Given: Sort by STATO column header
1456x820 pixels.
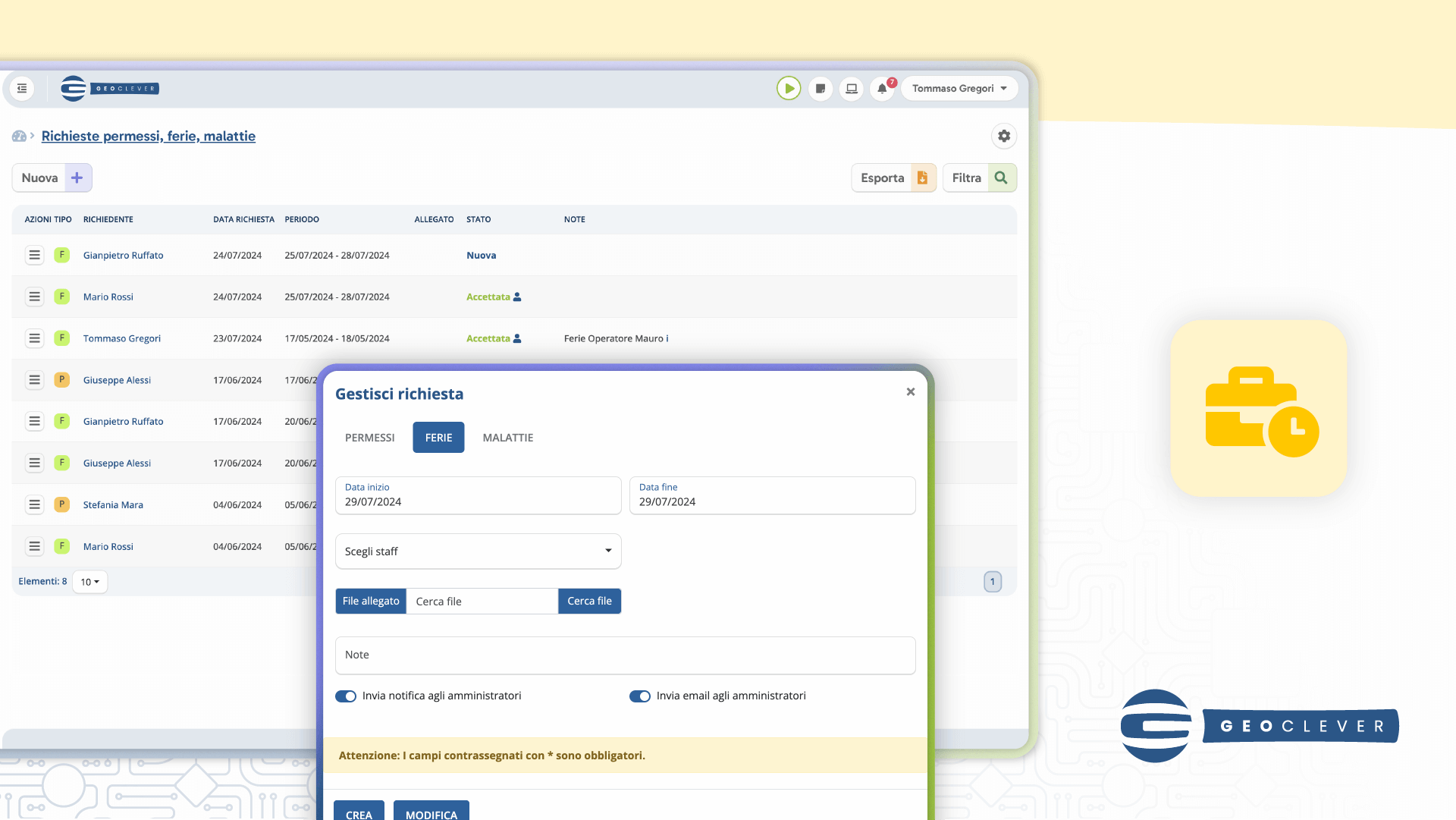Looking at the screenshot, I should click(479, 220).
